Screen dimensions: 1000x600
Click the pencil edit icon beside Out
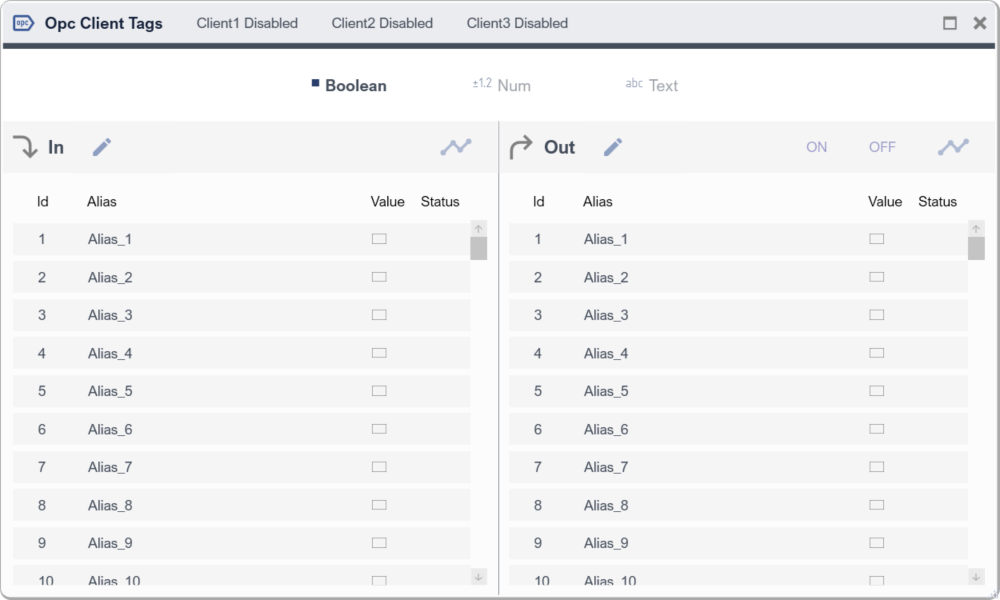(x=613, y=147)
